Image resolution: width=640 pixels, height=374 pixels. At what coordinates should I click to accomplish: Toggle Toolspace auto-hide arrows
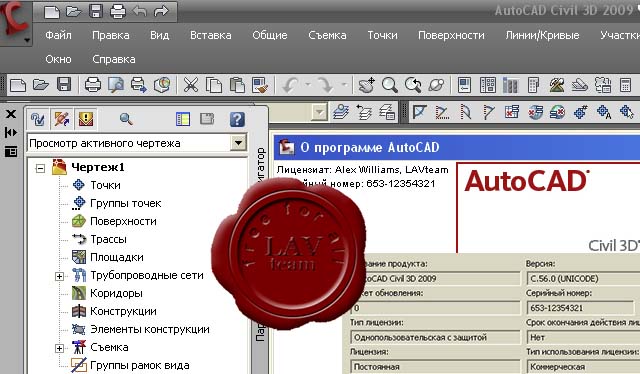[11, 132]
